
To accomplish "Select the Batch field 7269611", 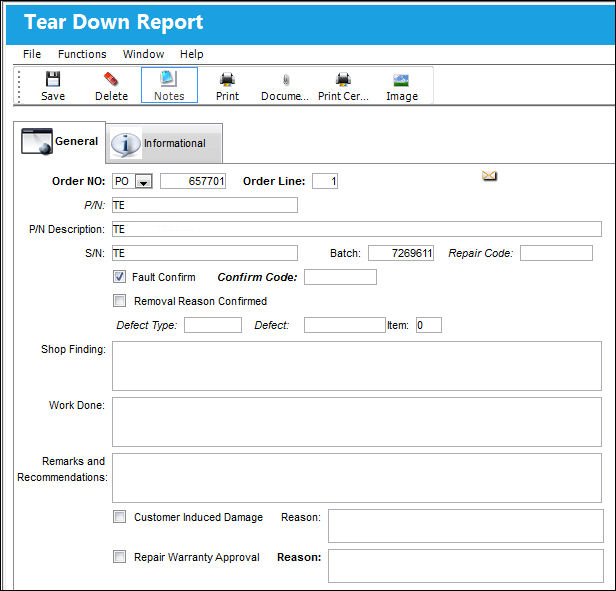I will (401, 253).
